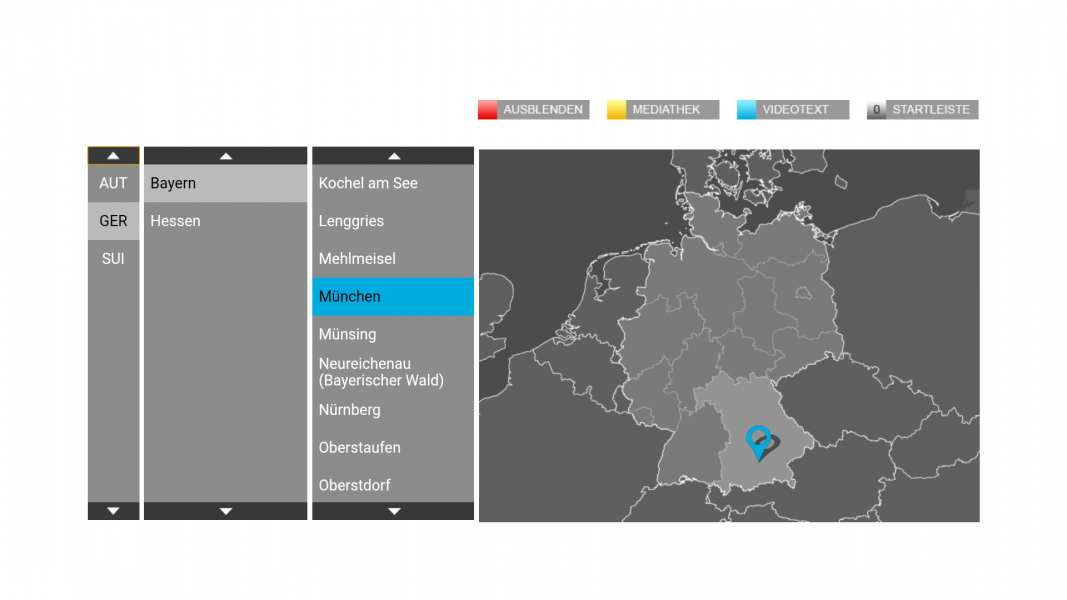The width and height of the screenshot is (1067, 600).
Task: Choose München in the city list
Action: click(392, 296)
